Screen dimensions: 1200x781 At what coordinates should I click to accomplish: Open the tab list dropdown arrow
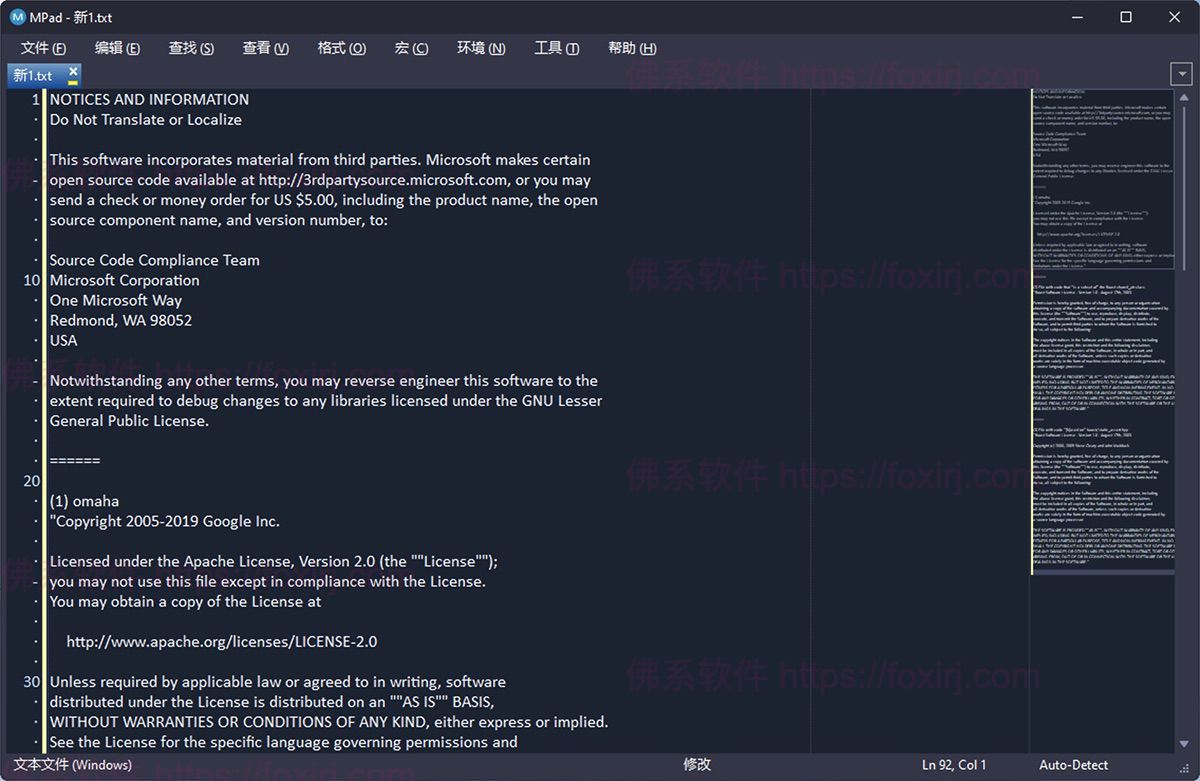coord(1181,73)
